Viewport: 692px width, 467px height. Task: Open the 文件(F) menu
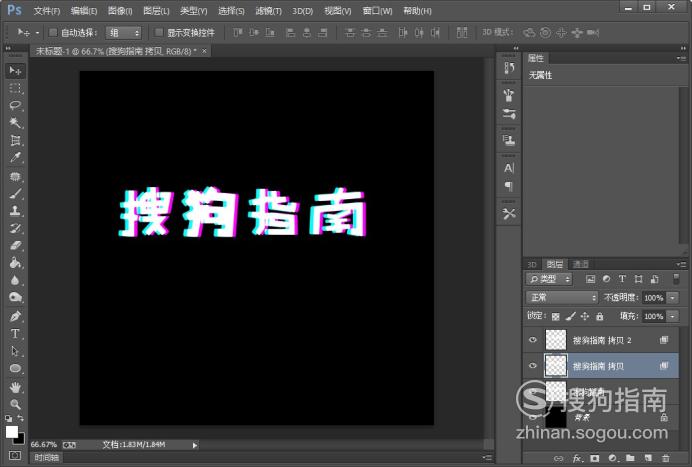pos(47,11)
